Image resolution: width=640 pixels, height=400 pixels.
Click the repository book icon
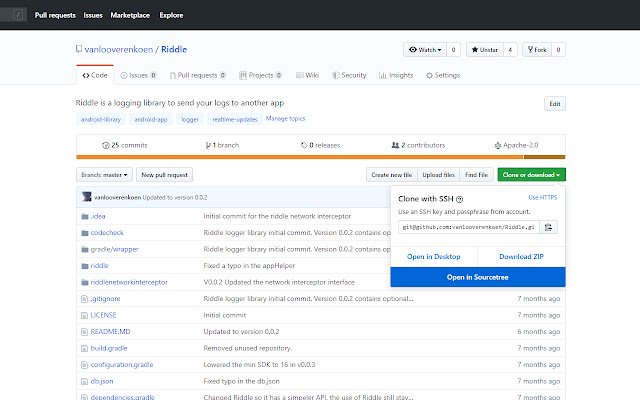click(x=79, y=49)
